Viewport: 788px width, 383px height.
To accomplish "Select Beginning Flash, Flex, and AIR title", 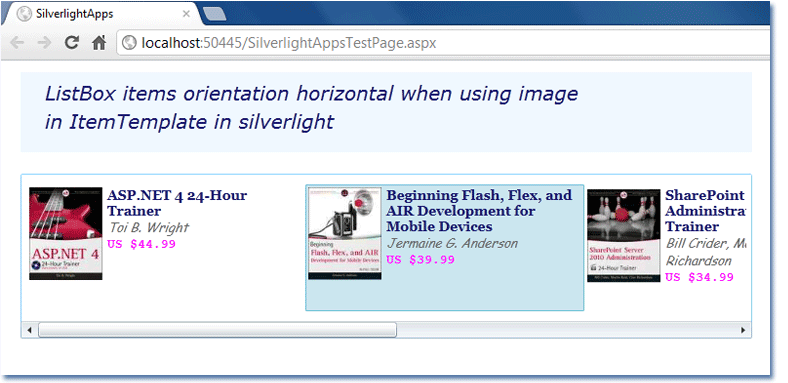I will (x=479, y=210).
